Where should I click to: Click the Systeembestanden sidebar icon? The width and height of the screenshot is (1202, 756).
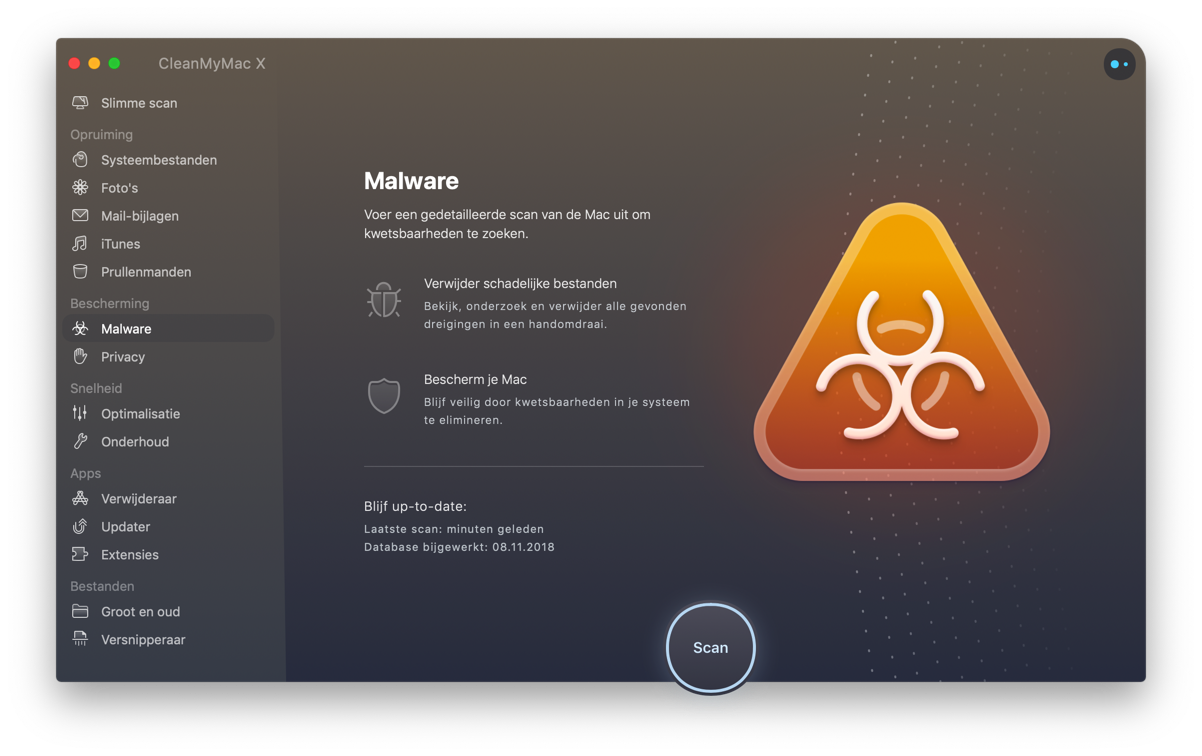80,160
